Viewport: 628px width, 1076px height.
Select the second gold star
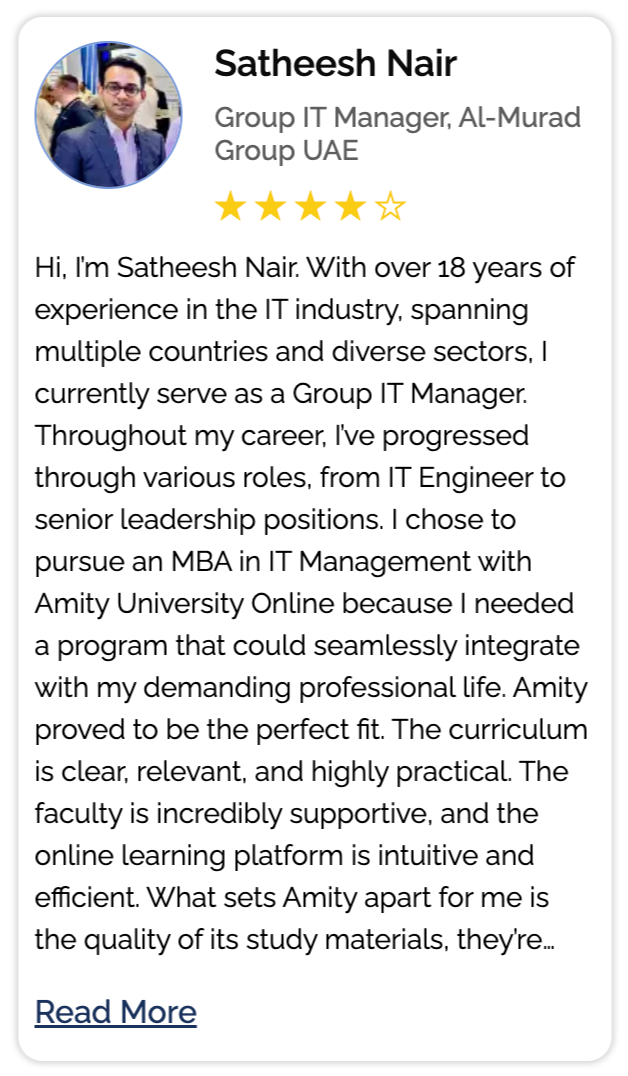point(270,207)
